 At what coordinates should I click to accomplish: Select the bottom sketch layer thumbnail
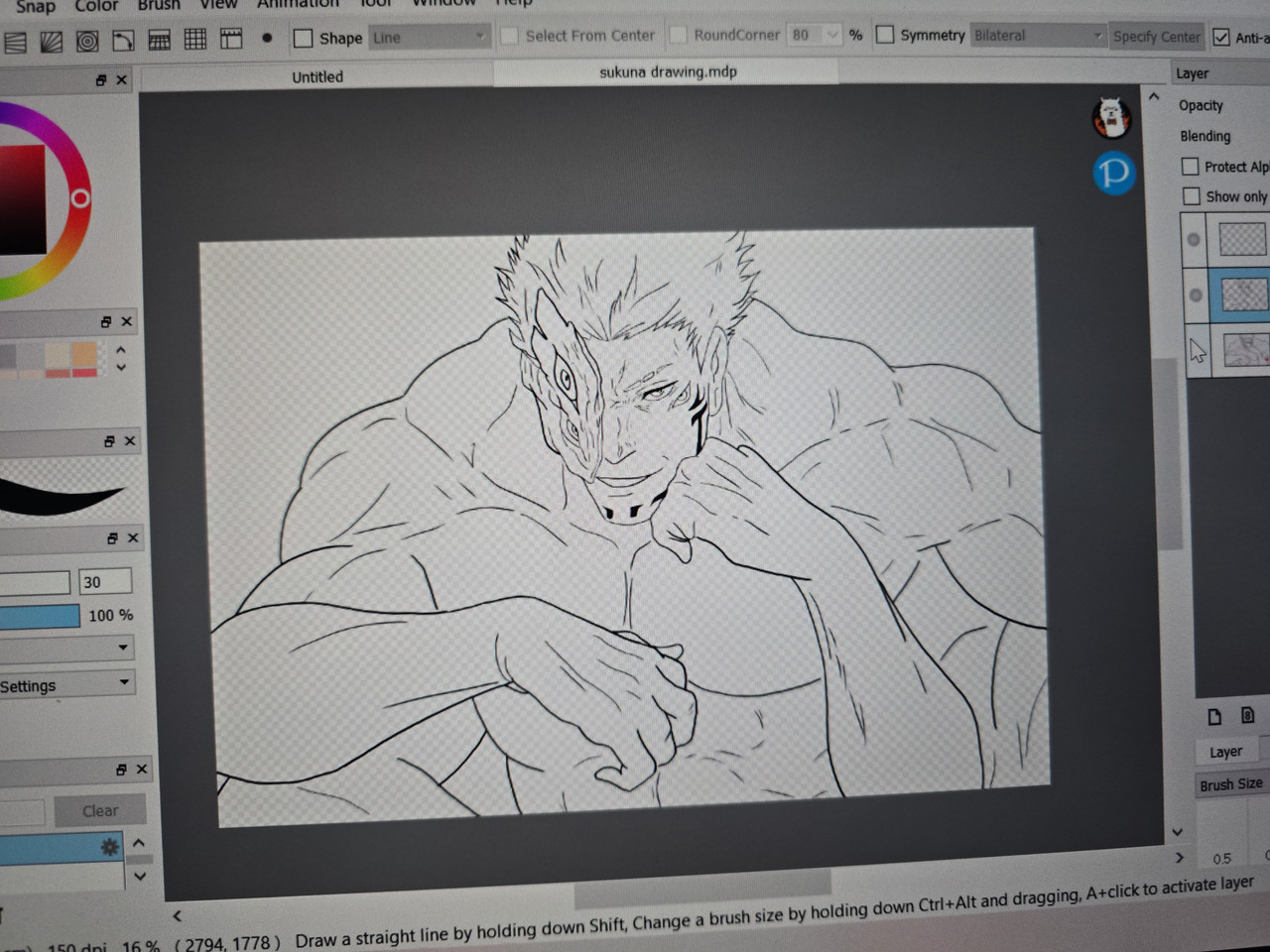point(1246,349)
